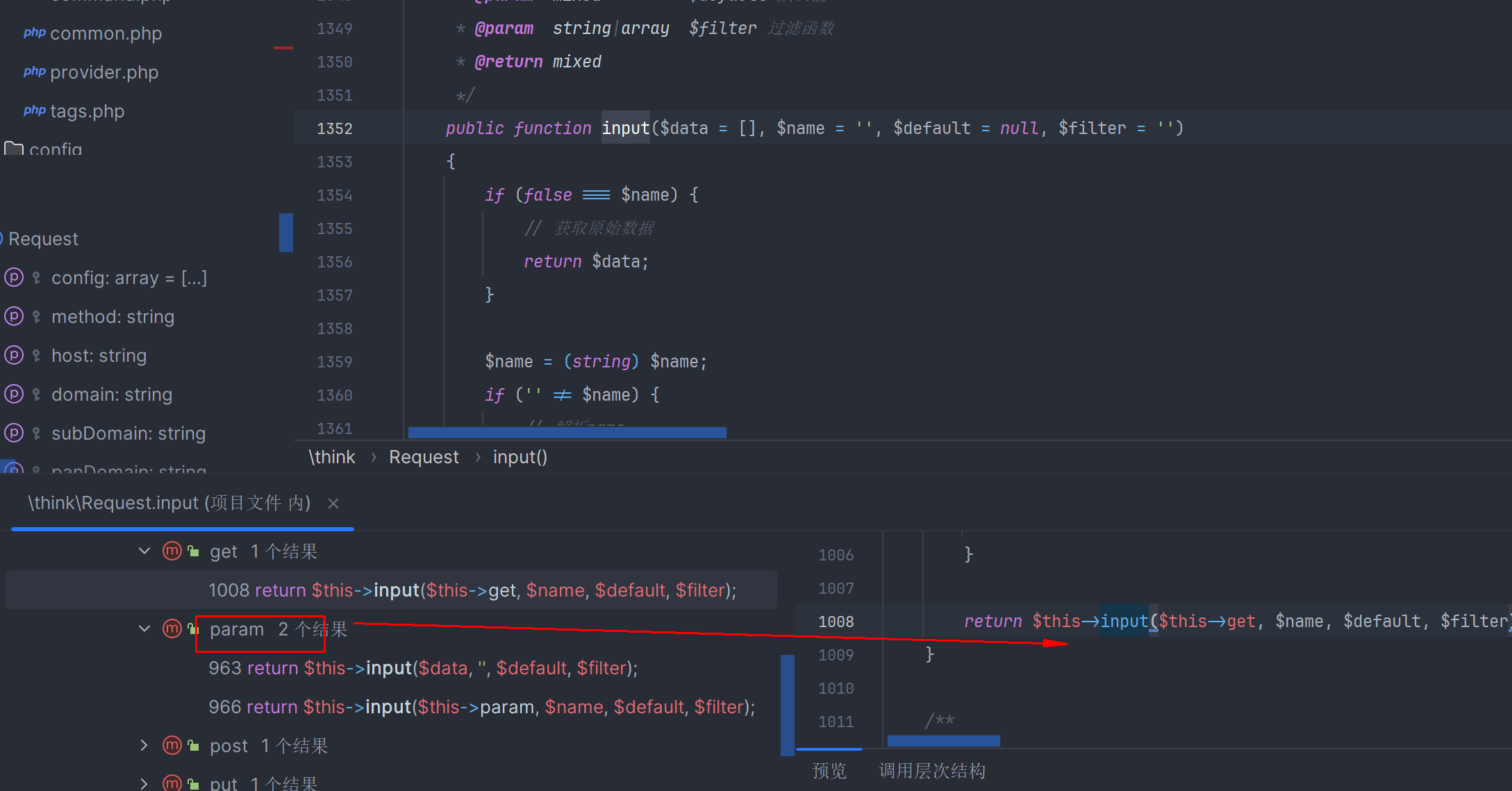The width and height of the screenshot is (1512, 791).
Task: Open common.php file in project tree
Action: 106,33
